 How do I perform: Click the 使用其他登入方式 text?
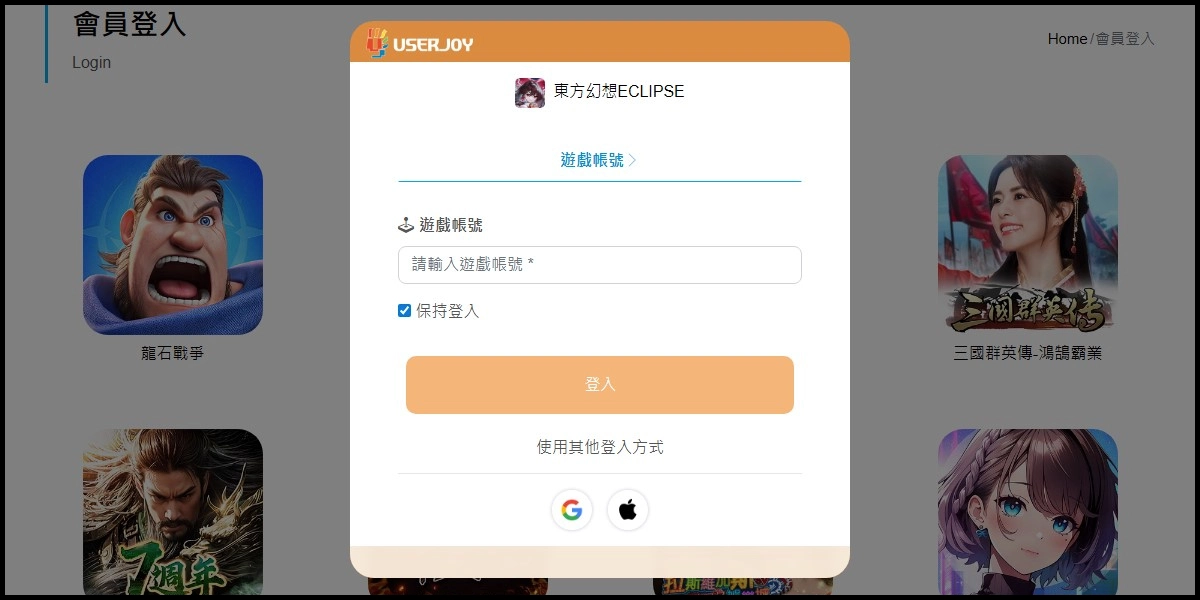click(600, 447)
